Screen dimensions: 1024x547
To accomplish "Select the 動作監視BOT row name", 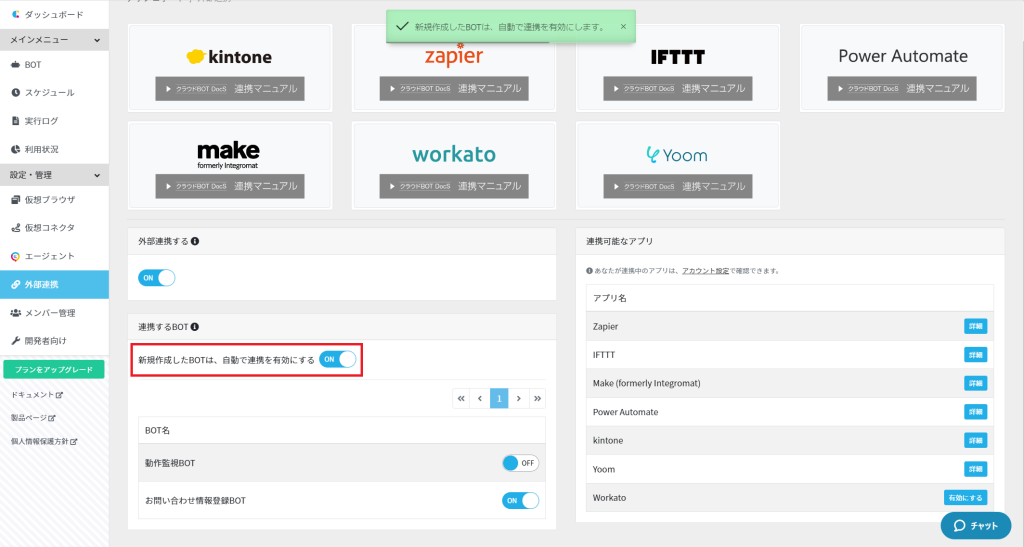I will point(170,463).
